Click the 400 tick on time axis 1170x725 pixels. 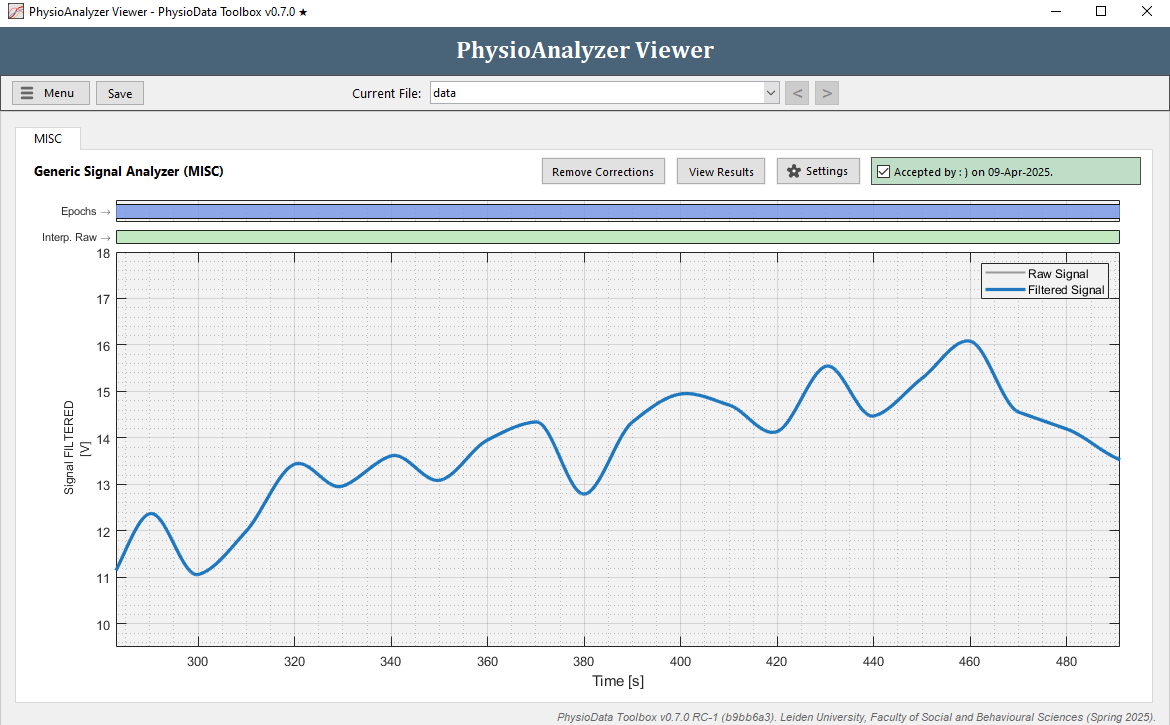[681, 662]
